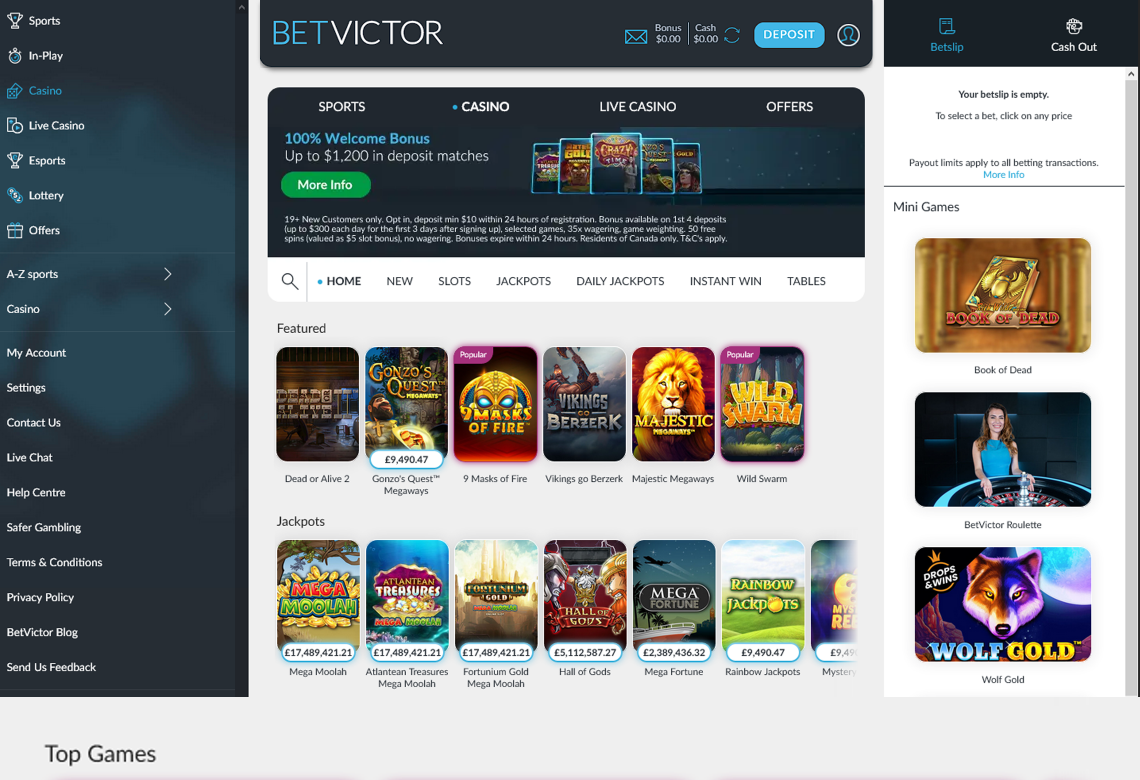Open the SLOTS games tab
The image size is (1140, 780).
454,281
